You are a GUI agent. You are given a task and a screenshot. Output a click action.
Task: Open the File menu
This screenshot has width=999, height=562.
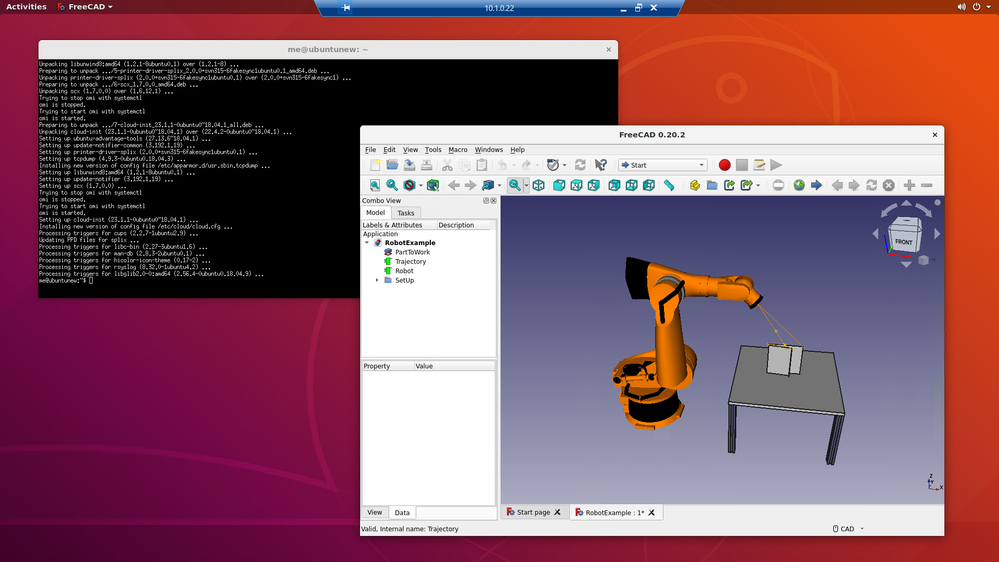pyautogui.click(x=370, y=150)
